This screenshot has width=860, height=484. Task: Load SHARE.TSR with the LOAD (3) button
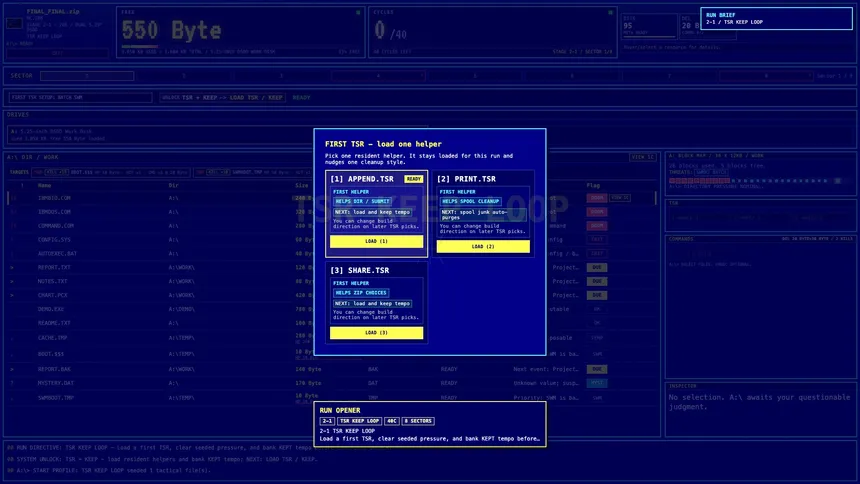376,333
